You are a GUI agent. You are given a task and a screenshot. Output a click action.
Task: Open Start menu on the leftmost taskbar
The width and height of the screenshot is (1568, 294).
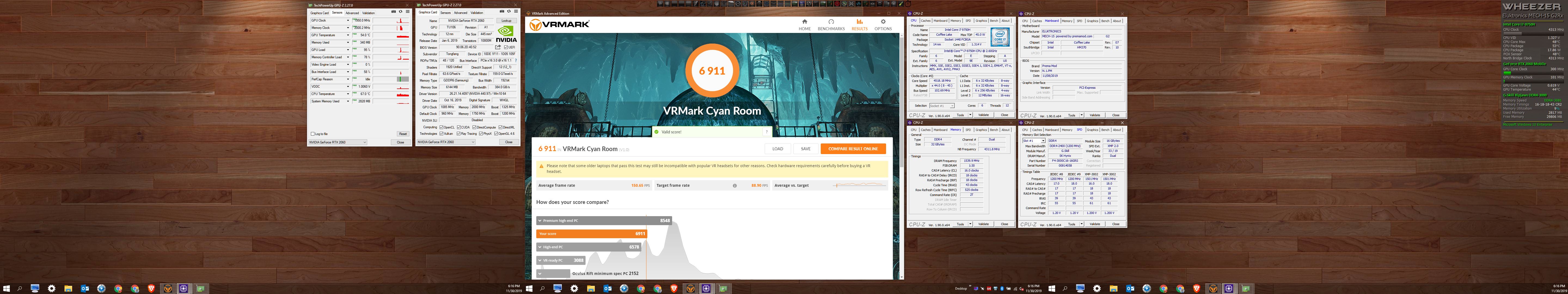pyautogui.click(x=7, y=288)
